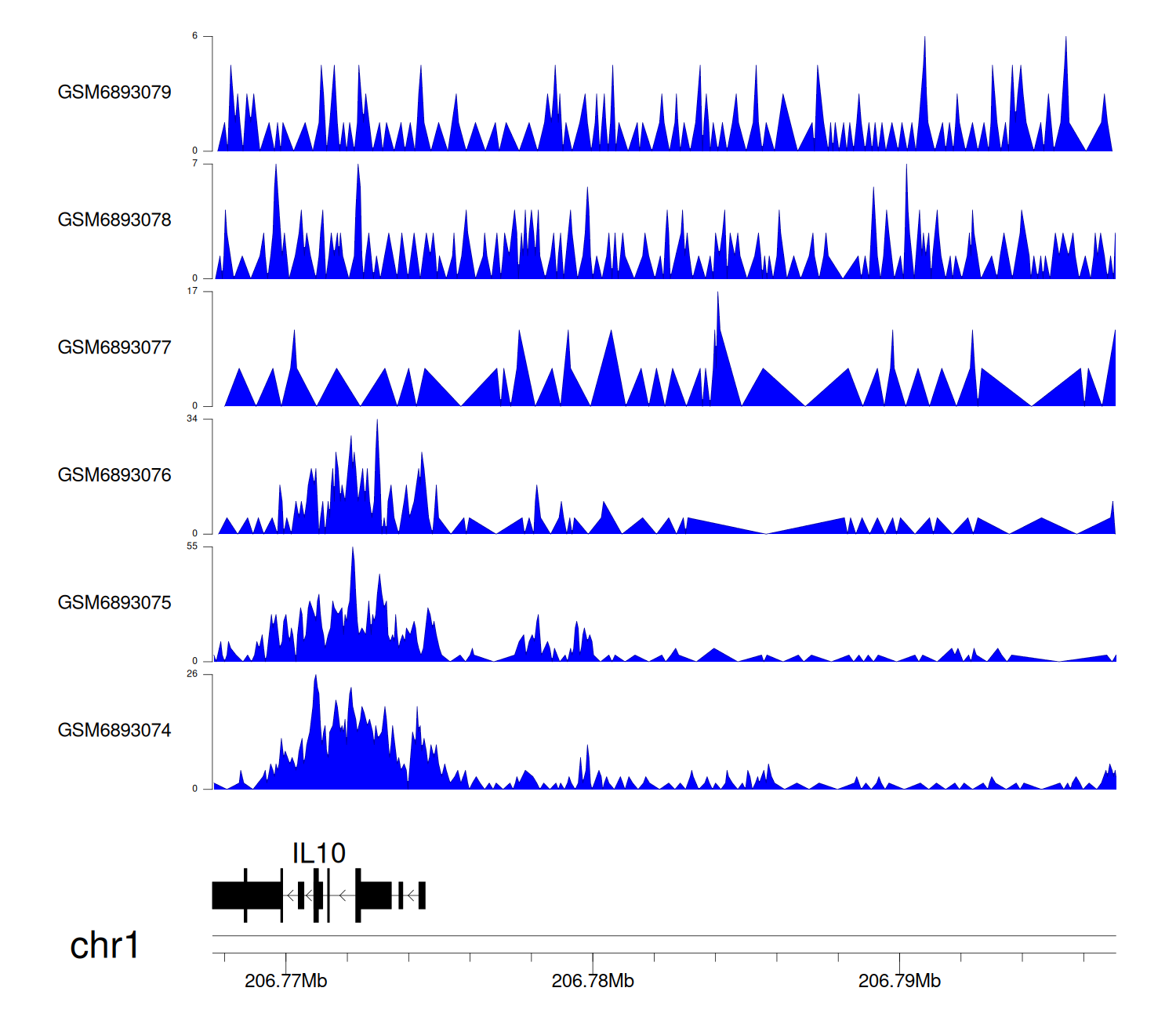Screen dimensions: 1176x1035
Task: Click the y-axis maximum value 55
Action: click(x=192, y=547)
